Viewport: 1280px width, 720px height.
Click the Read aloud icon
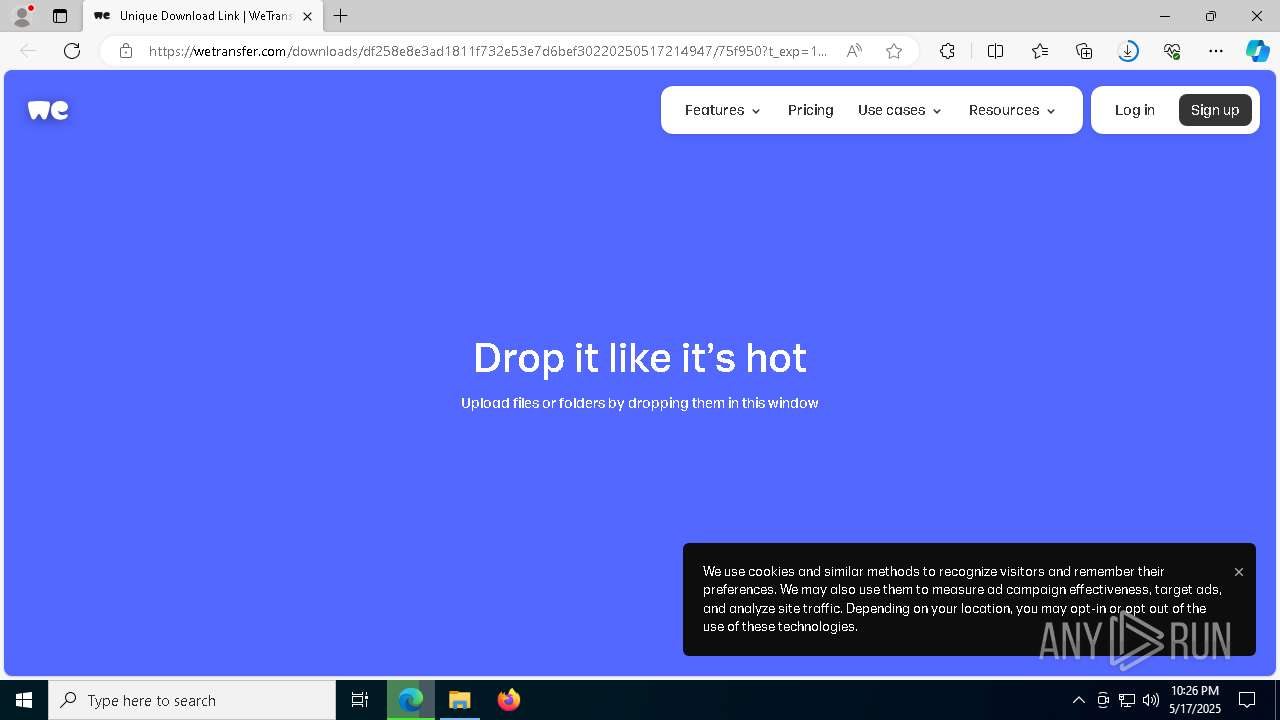click(854, 51)
